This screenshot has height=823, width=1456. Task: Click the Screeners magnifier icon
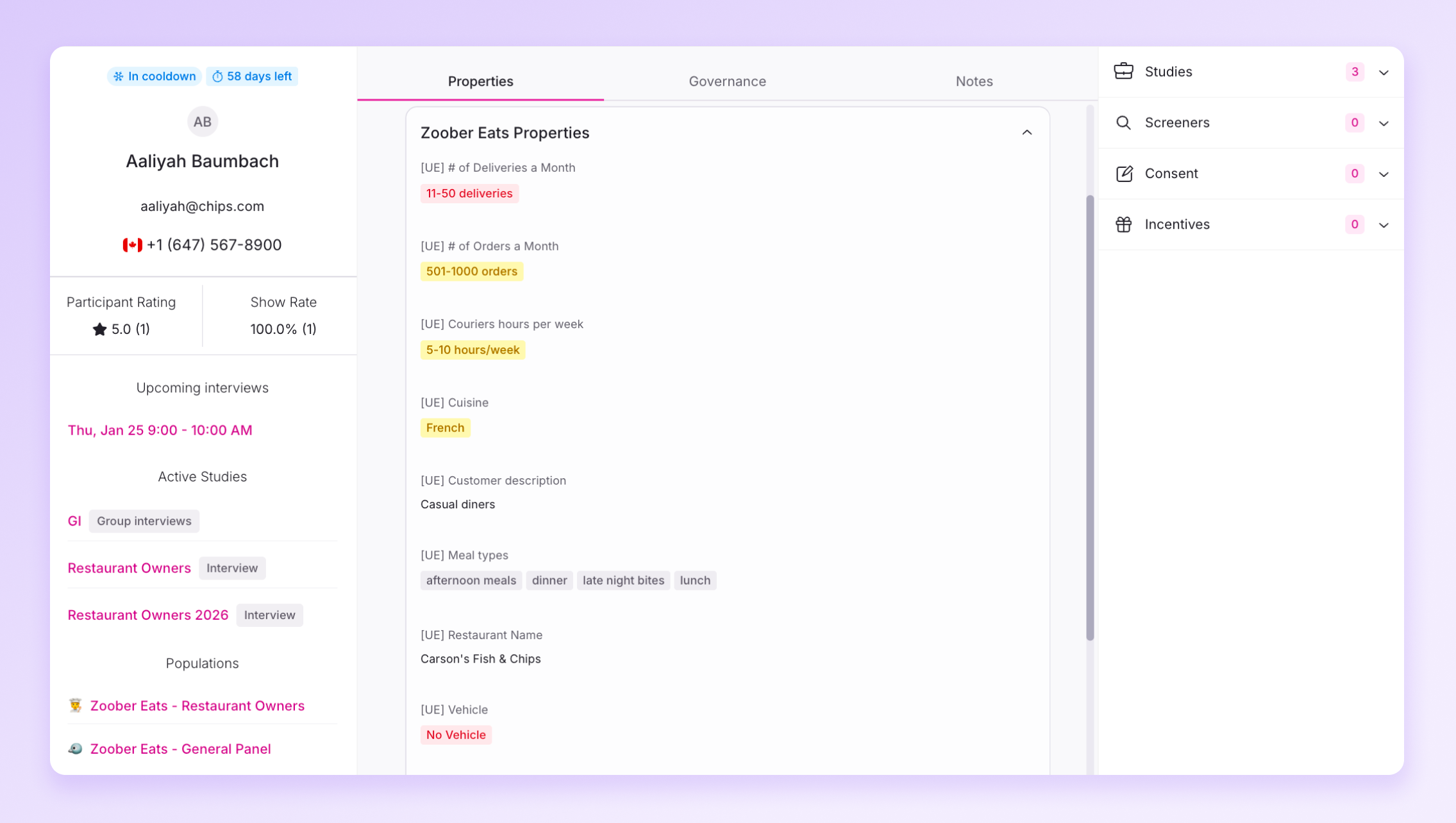(1123, 122)
